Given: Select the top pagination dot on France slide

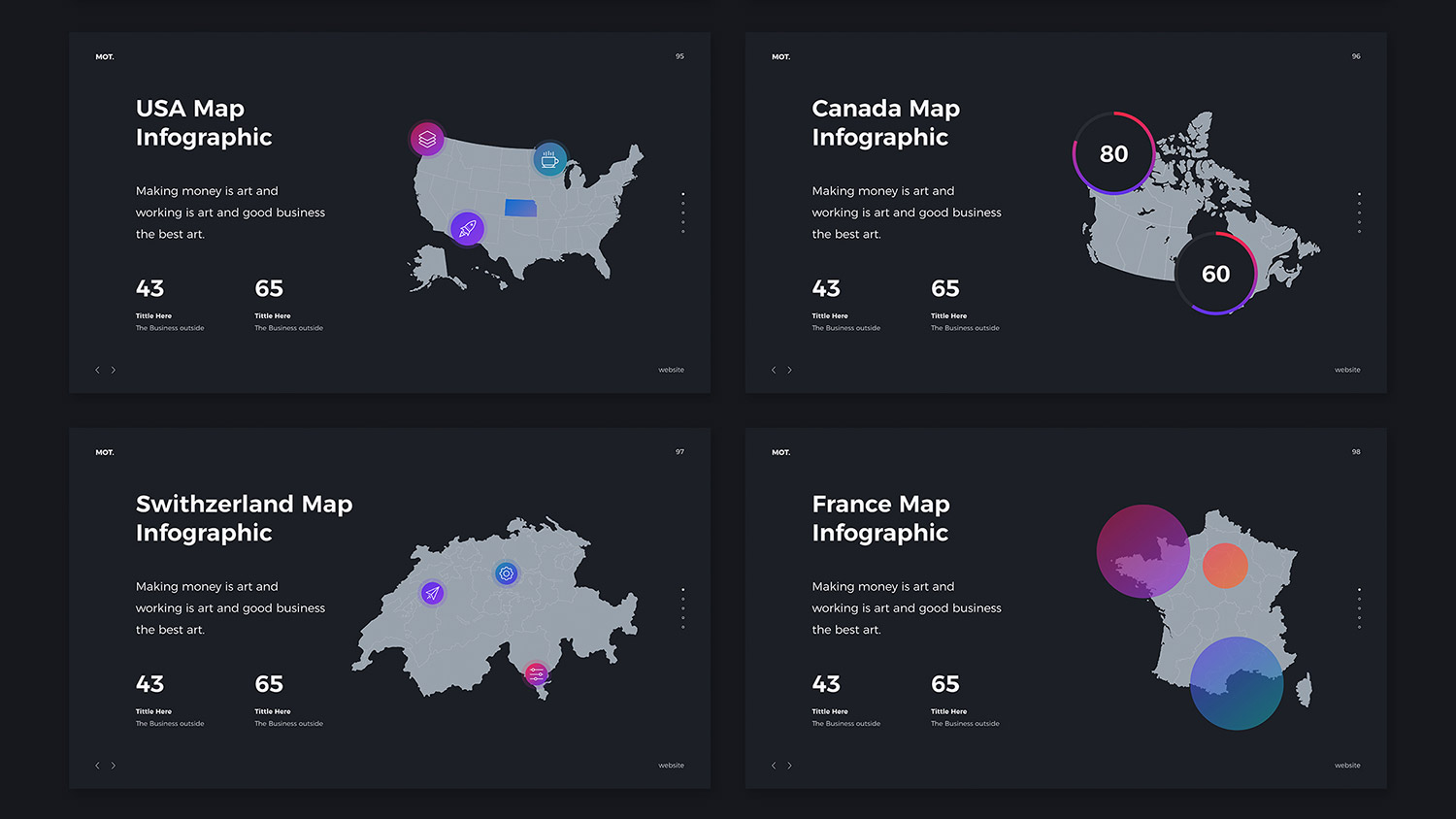Looking at the screenshot, I should click(x=1359, y=589).
